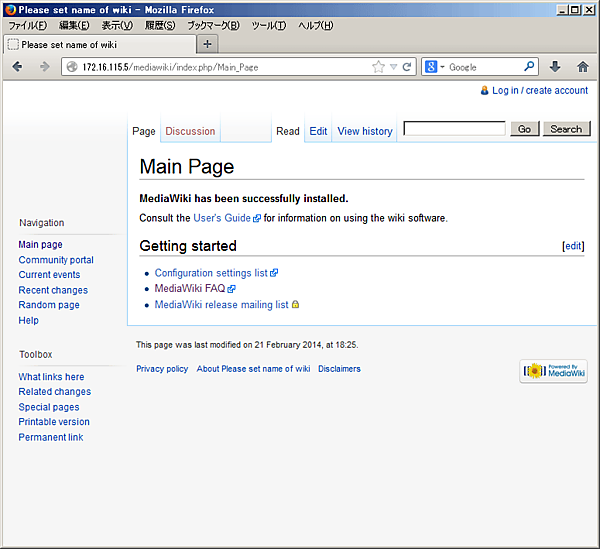Bookmark this page with the star icon

[x=378, y=67]
